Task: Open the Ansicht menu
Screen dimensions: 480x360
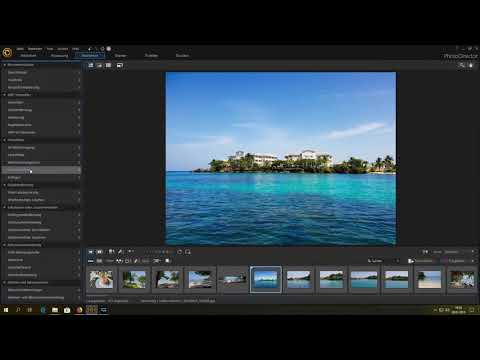Action: pos(62,49)
